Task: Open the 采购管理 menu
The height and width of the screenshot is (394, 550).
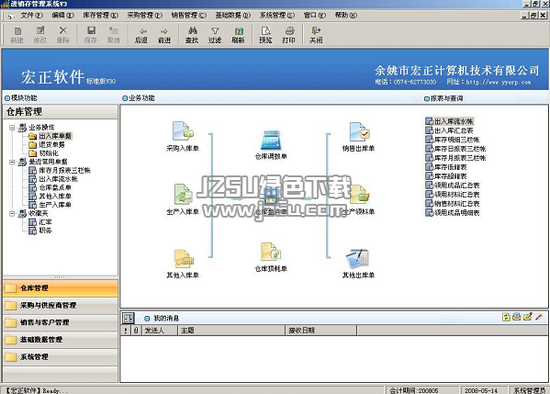Action: [145, 15]
